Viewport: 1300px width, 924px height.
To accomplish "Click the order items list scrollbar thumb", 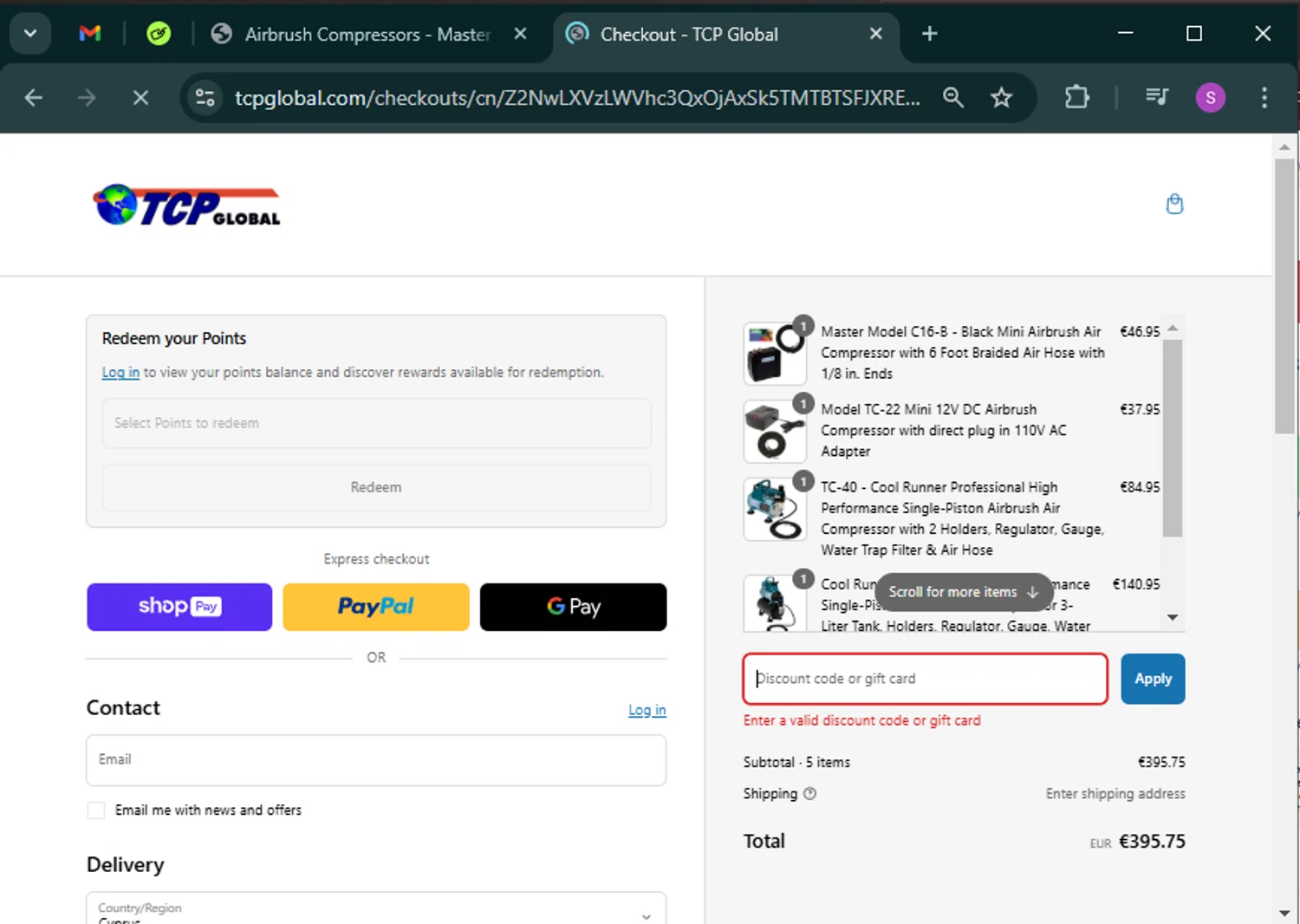I will 1173,438.
